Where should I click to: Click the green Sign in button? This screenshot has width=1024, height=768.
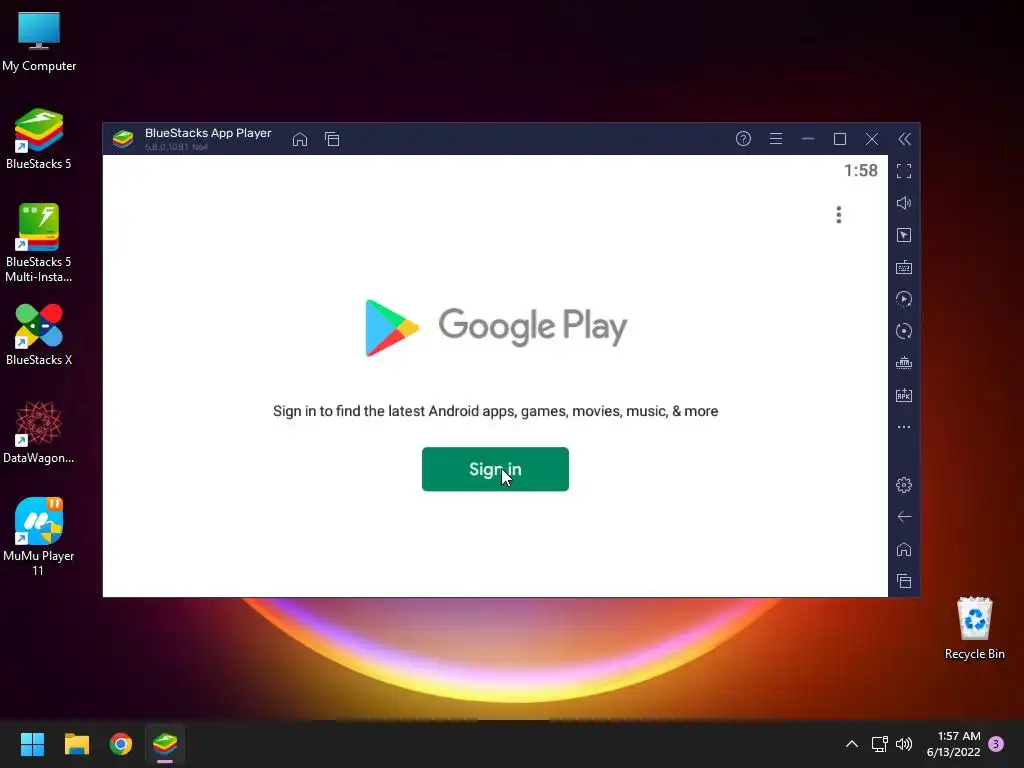click(x=495, y=469)
